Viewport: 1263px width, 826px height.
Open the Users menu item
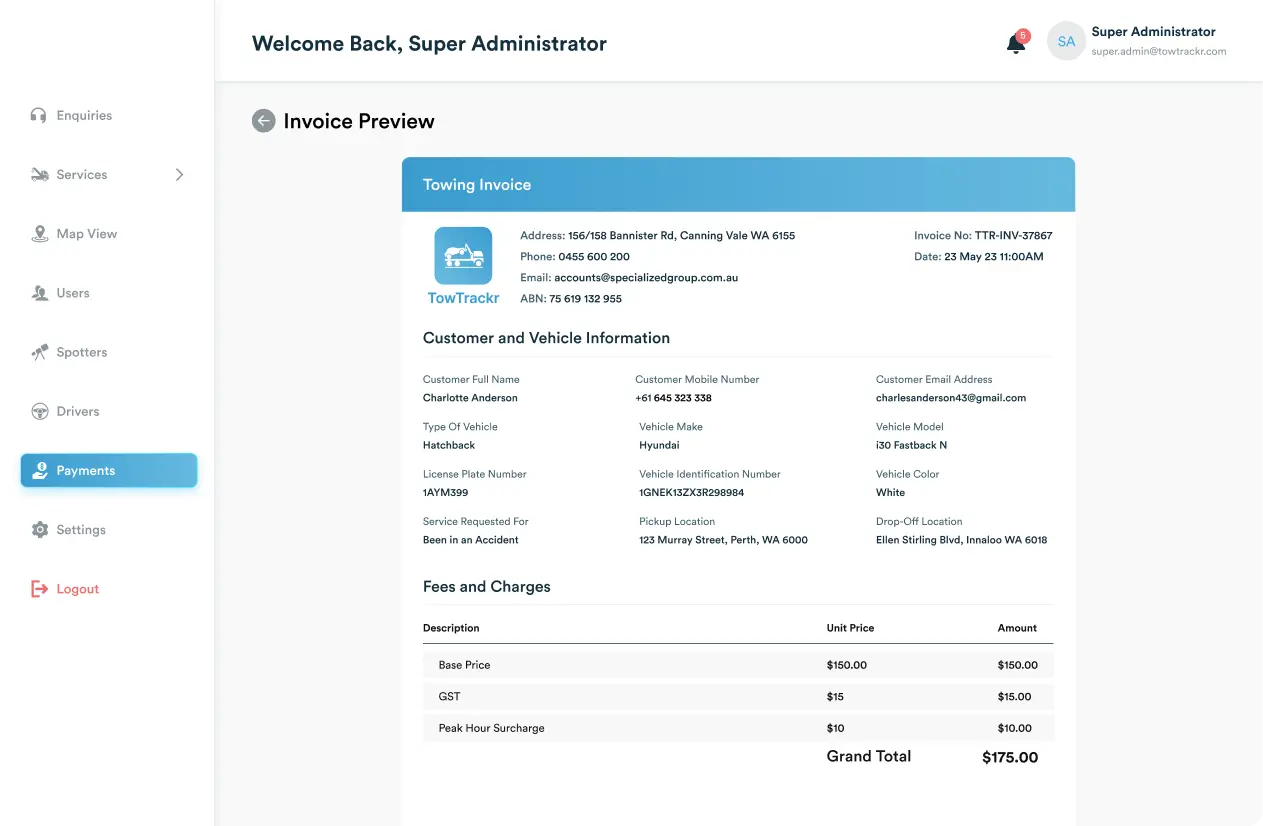coord(73,293)
